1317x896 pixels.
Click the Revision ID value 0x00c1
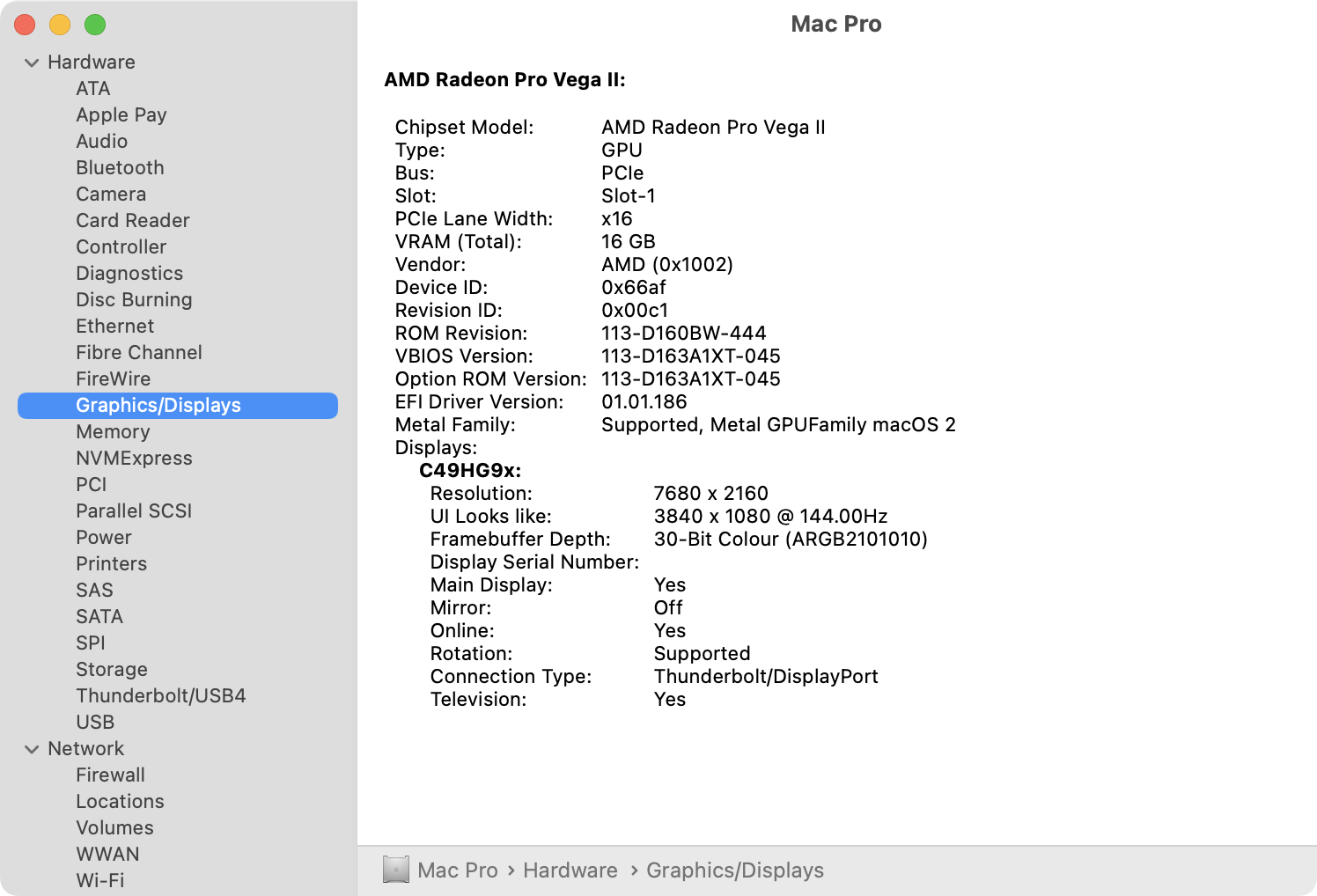pyautogui.click(x=635, y=311)
